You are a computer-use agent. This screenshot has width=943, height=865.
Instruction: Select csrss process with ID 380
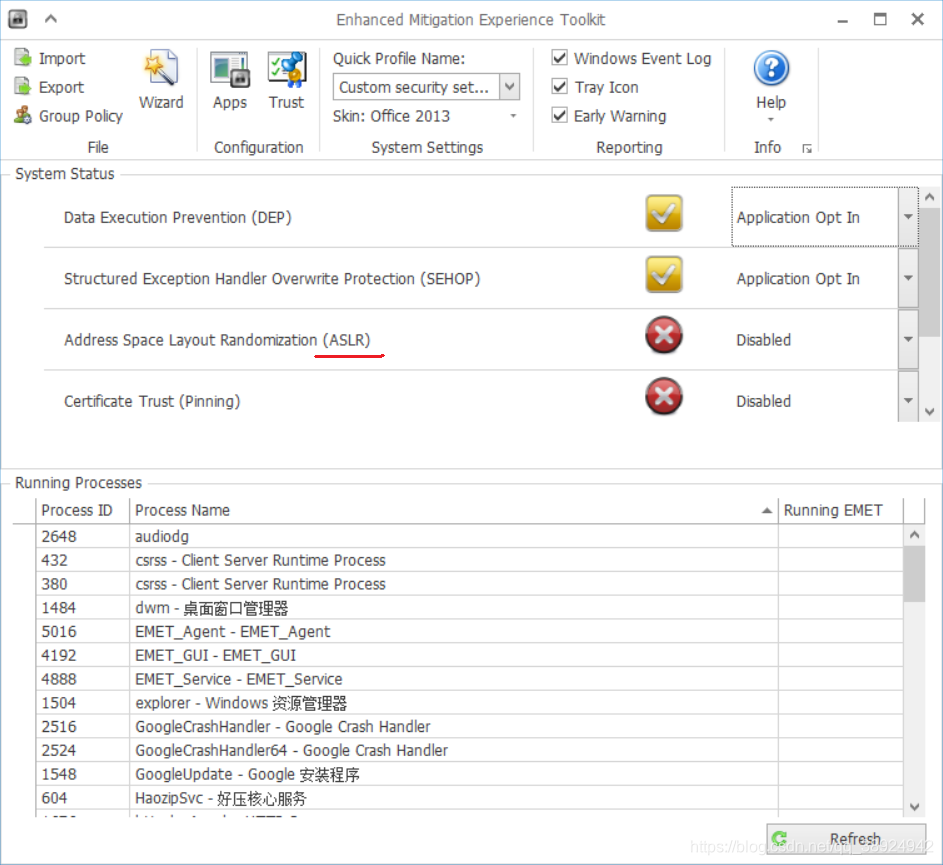469,583
